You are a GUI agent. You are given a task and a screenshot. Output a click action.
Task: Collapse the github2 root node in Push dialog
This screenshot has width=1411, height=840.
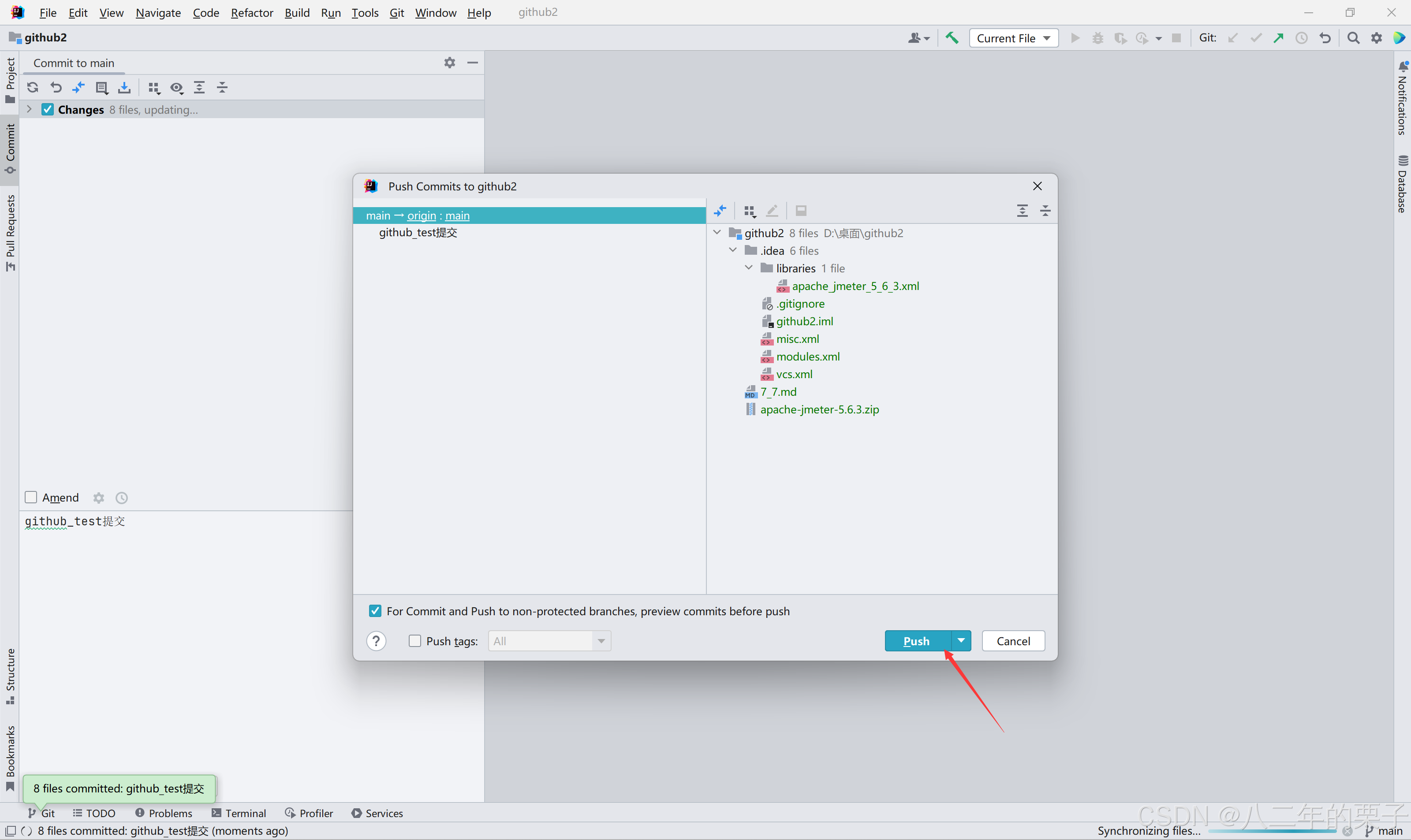tap(717, 233)
